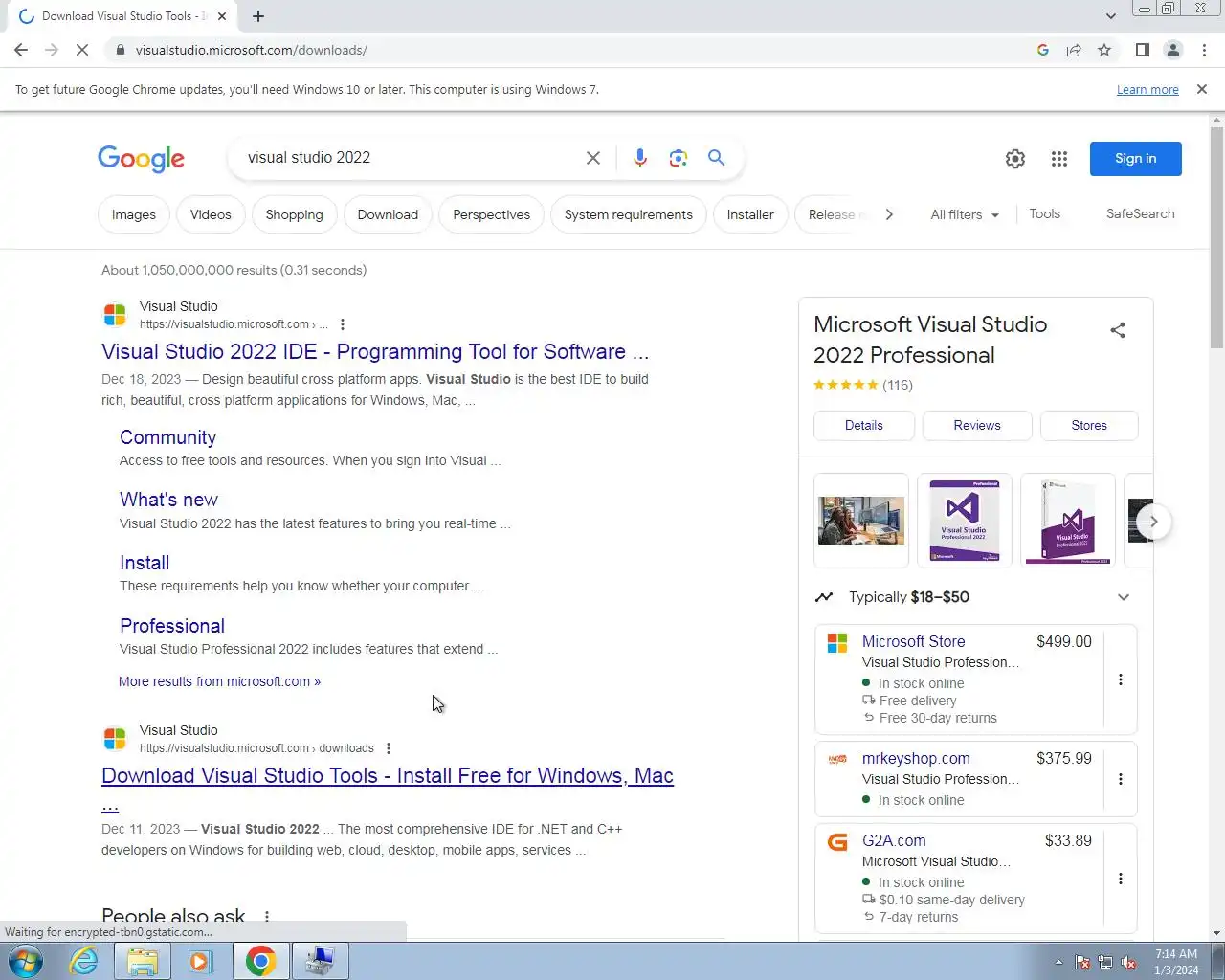This screenshot has height=980, width=1225.
Task: Select the Shopping filter chip
Action: tap(295, 214)
